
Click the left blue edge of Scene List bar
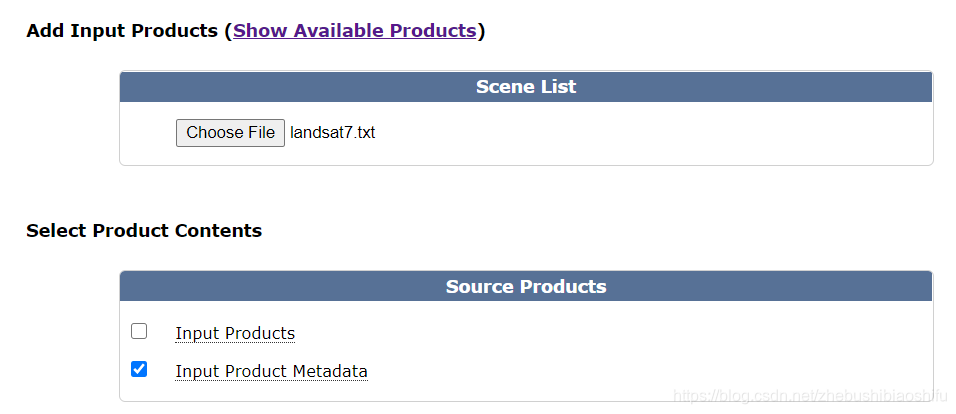coord(135,87)
